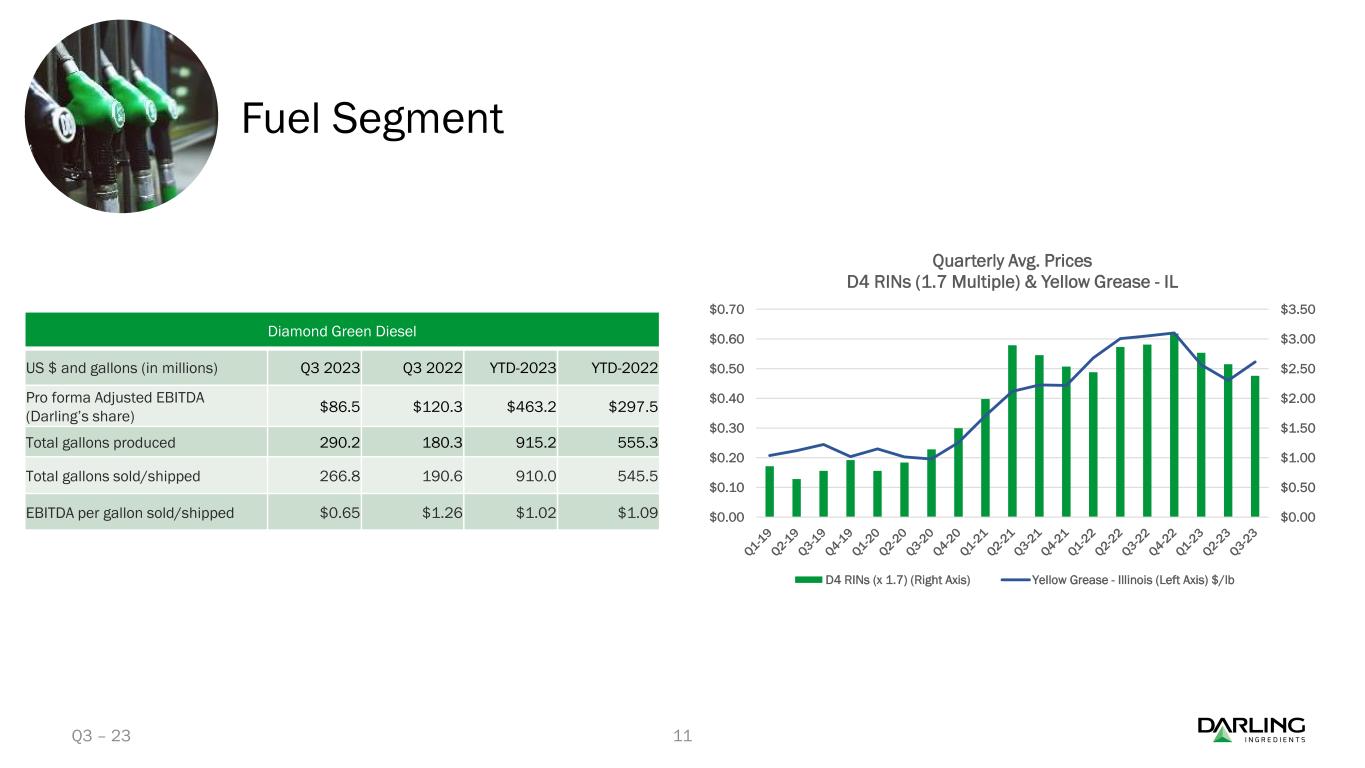Viewport: 1365px width, 768px height.
Task: Select the Quarterly Avg. Prices chart title
Action: click(x=1012, y=271)
